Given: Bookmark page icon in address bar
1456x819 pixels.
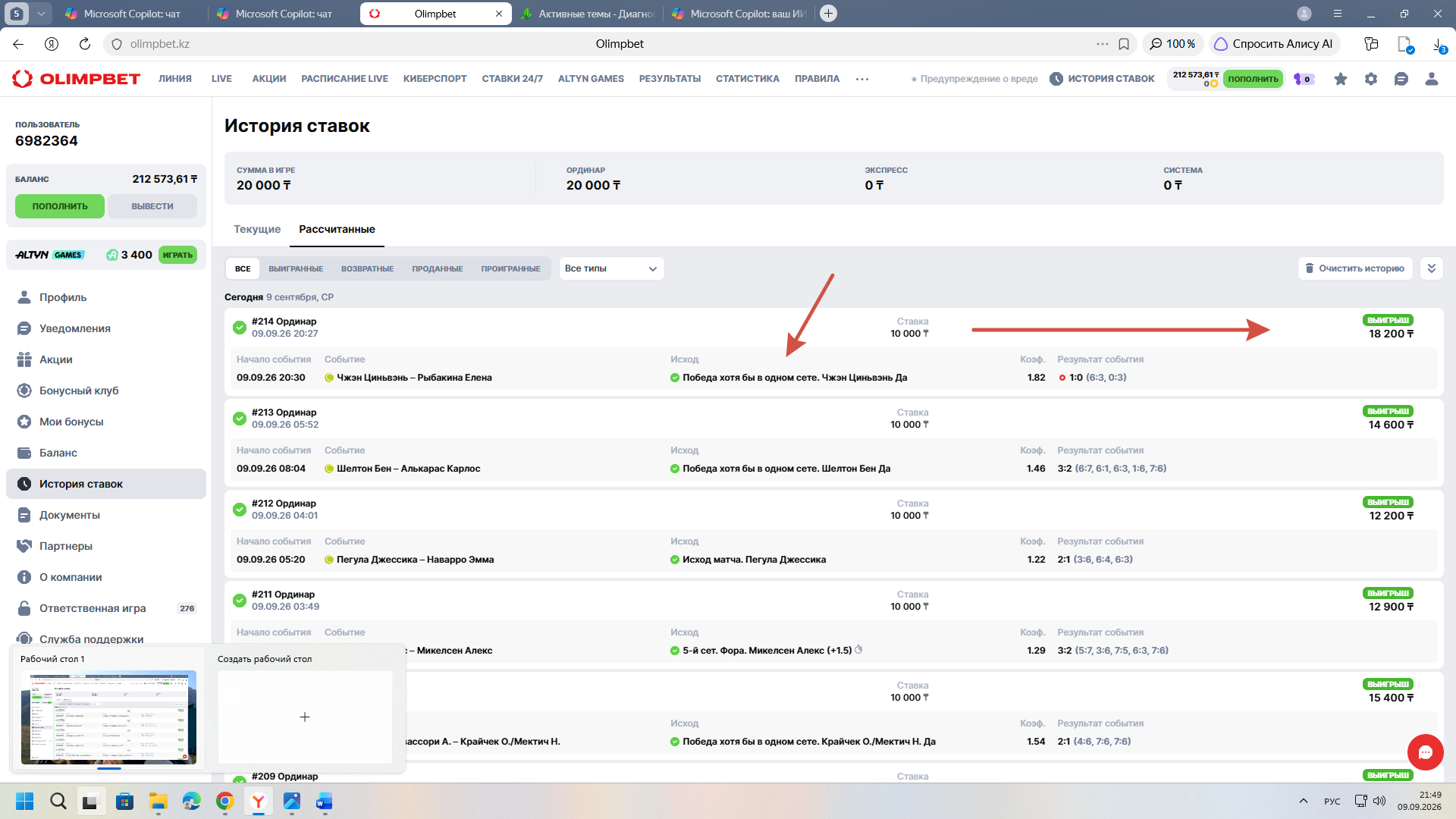Looking at the screenshot, I should click(x=1124, y=44).
